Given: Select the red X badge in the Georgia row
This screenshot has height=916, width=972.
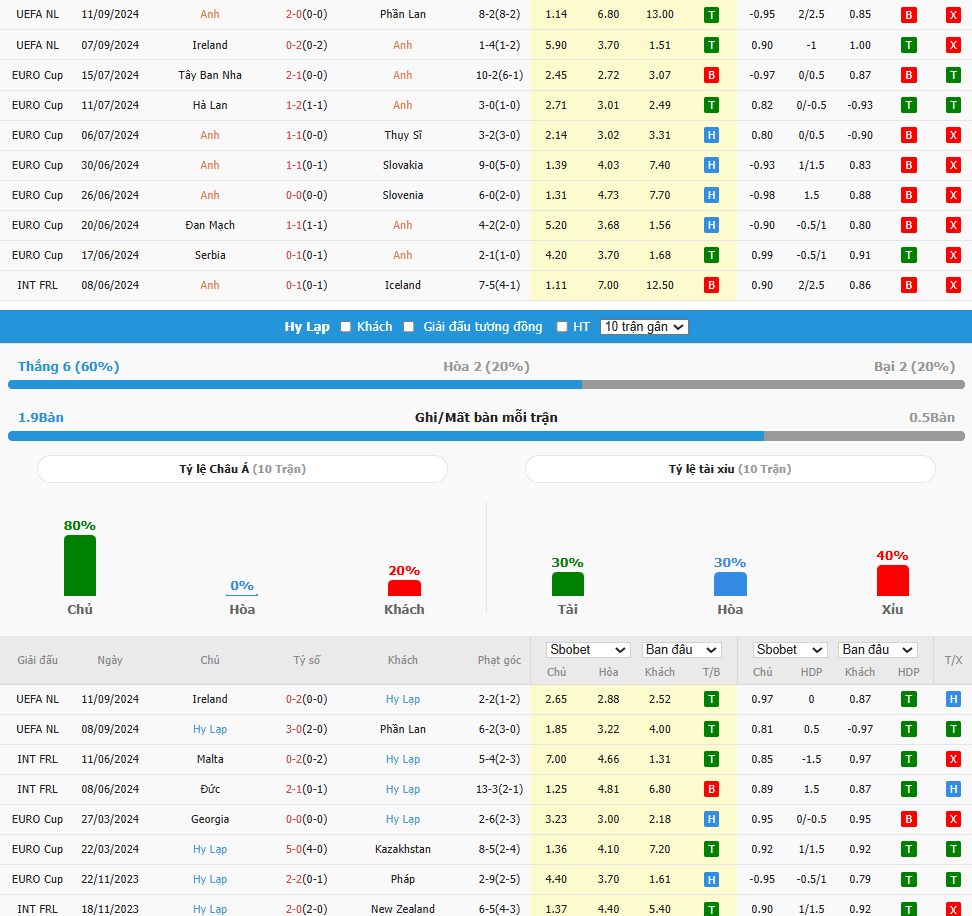Looking at the screenshot, I should coord(953,819).
